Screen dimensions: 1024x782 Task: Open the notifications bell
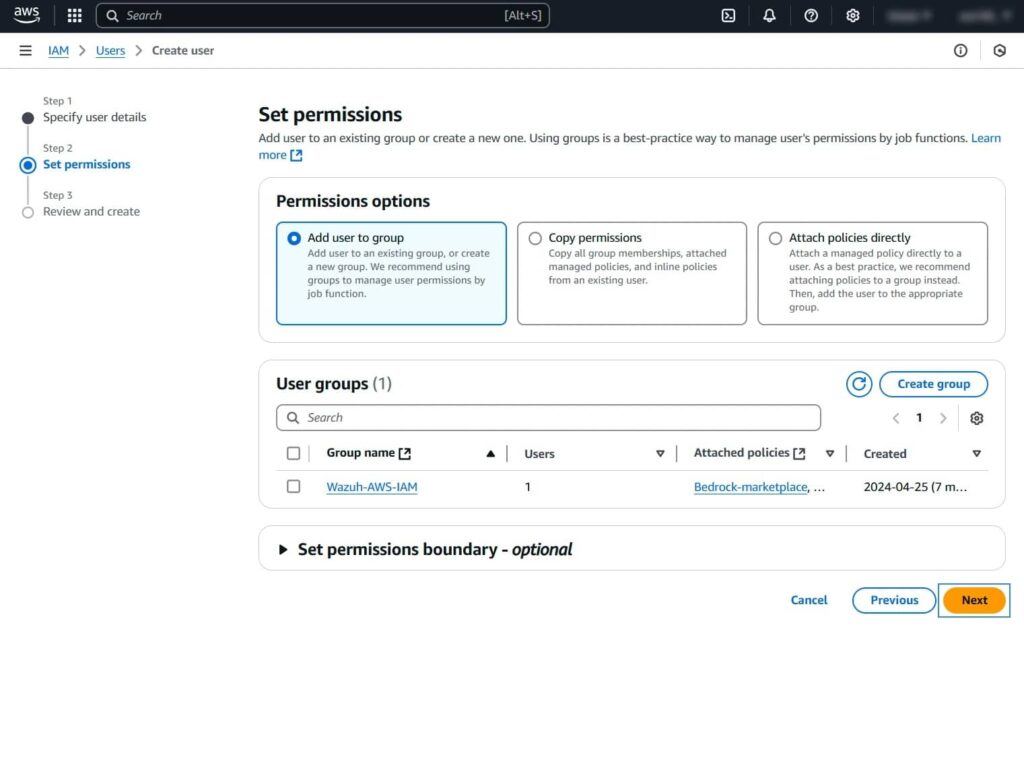768,15
